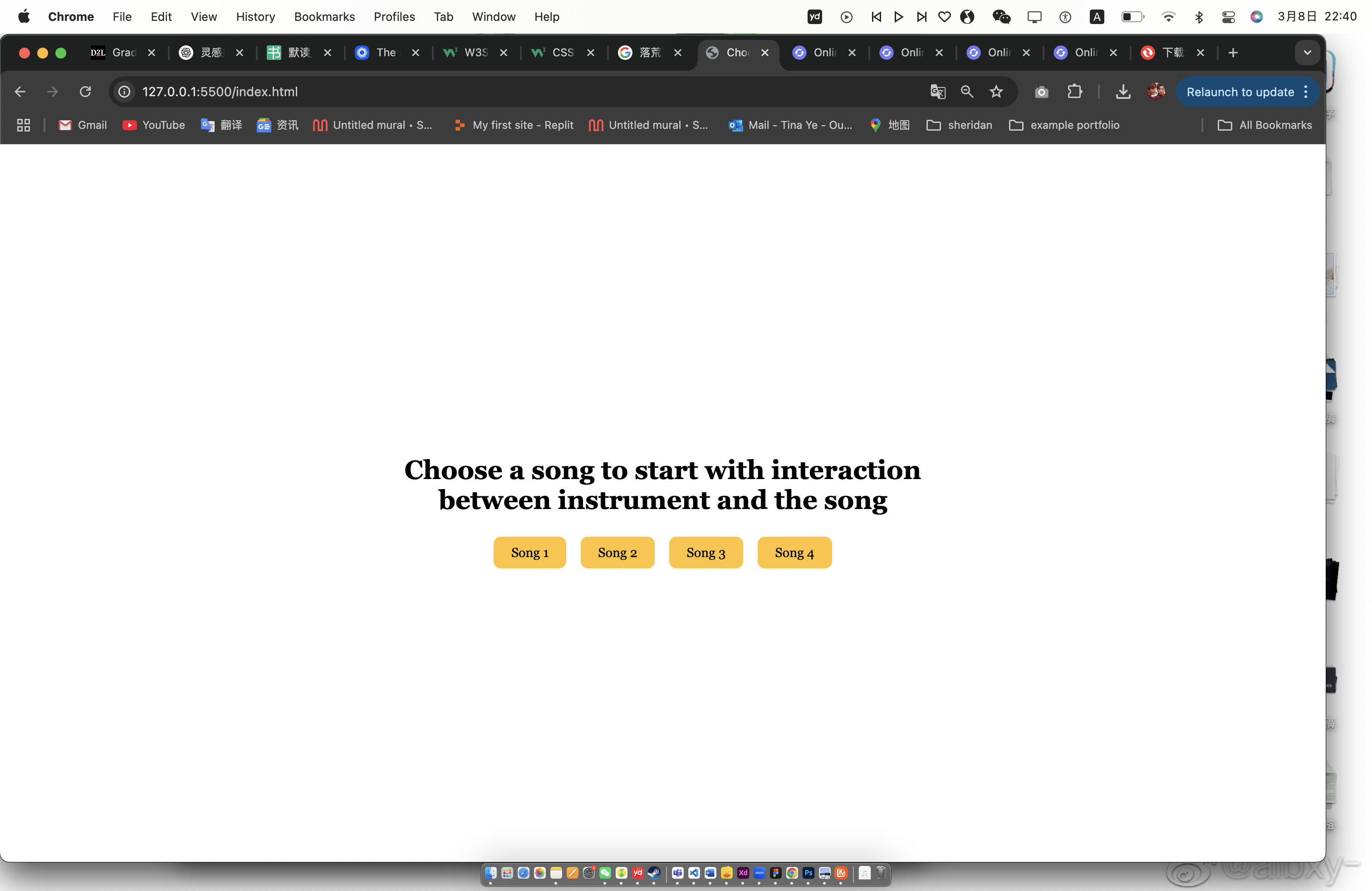
Task: Select Song 2
Action: click(x=617, y=552)
